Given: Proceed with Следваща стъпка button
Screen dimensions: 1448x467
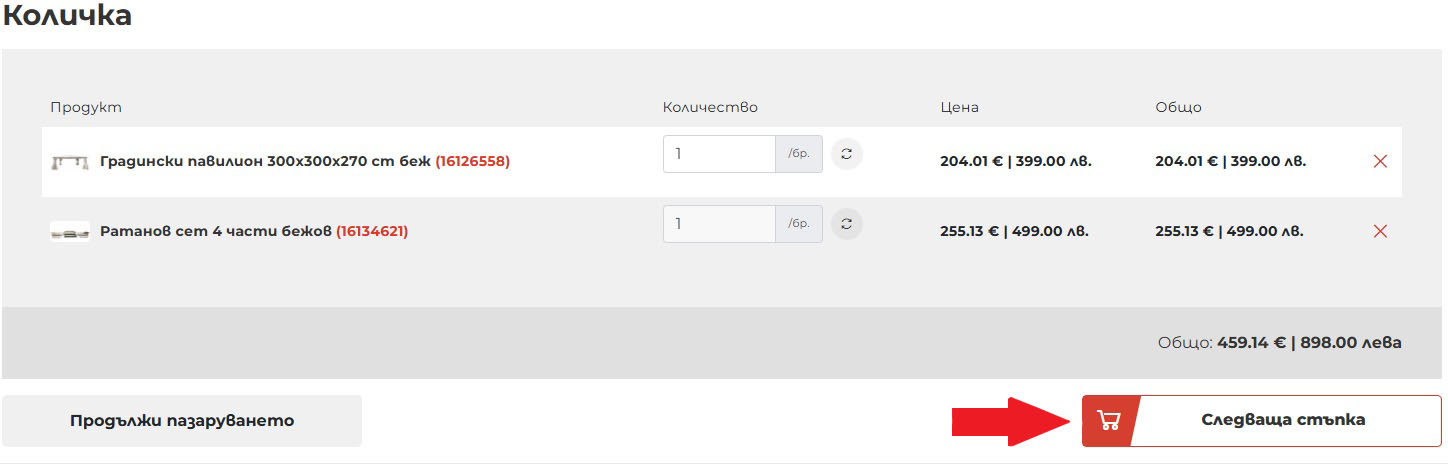Looking at the screenshot, I should [1262, 420].
